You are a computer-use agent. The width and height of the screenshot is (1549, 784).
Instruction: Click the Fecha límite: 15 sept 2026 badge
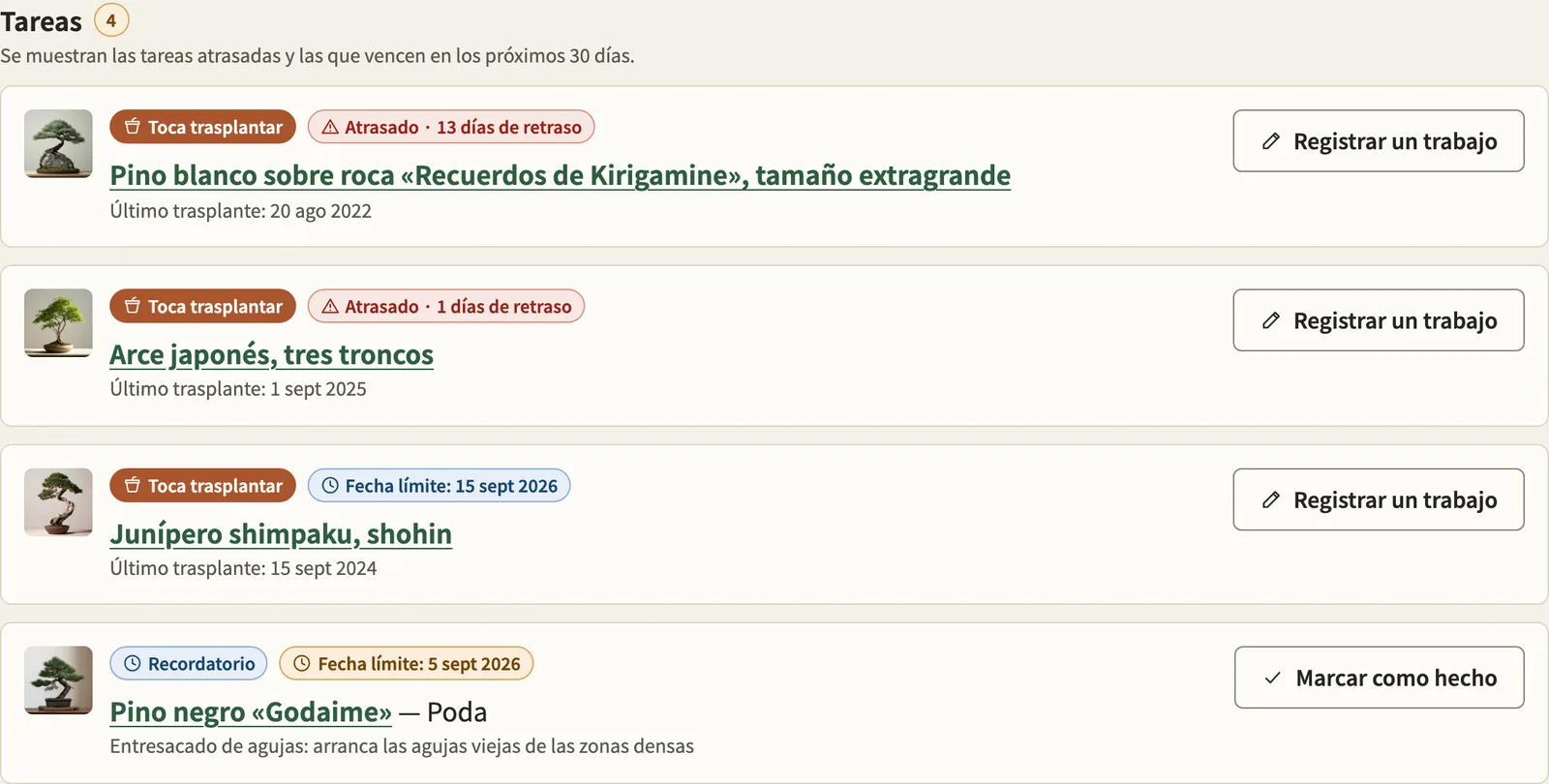[439, 486]
